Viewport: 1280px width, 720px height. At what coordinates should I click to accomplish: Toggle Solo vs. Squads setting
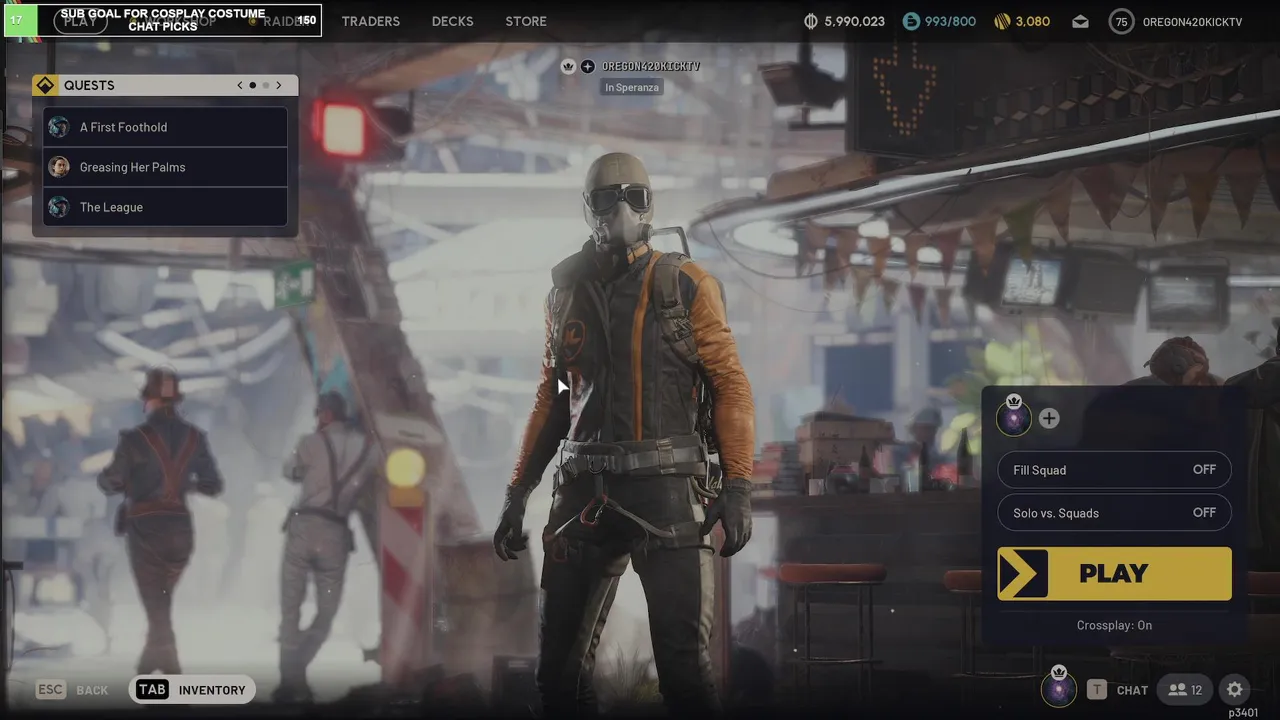click(x=1114, y=513)
